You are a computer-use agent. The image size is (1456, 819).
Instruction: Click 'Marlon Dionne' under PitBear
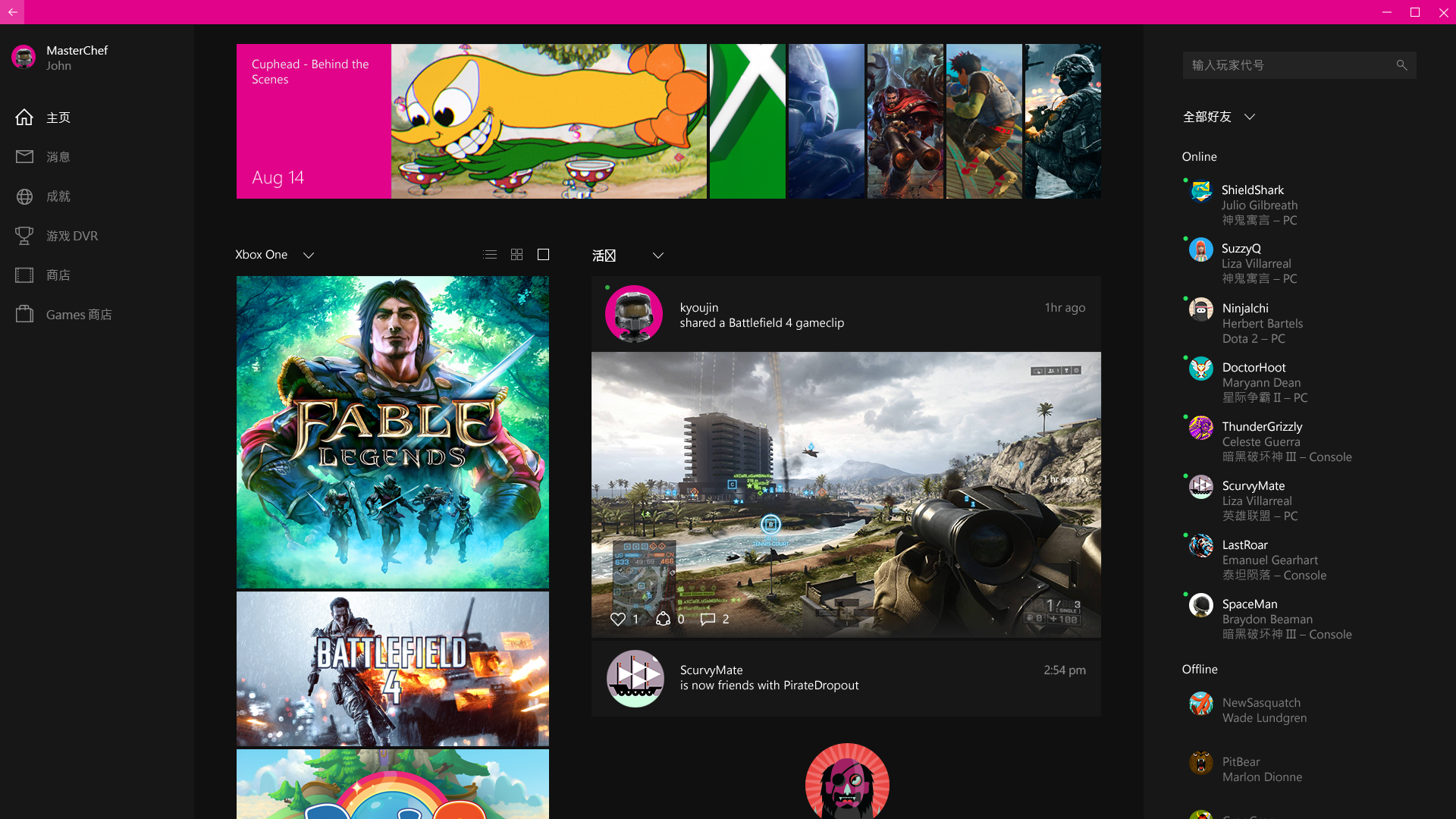tap(1262, 777)
